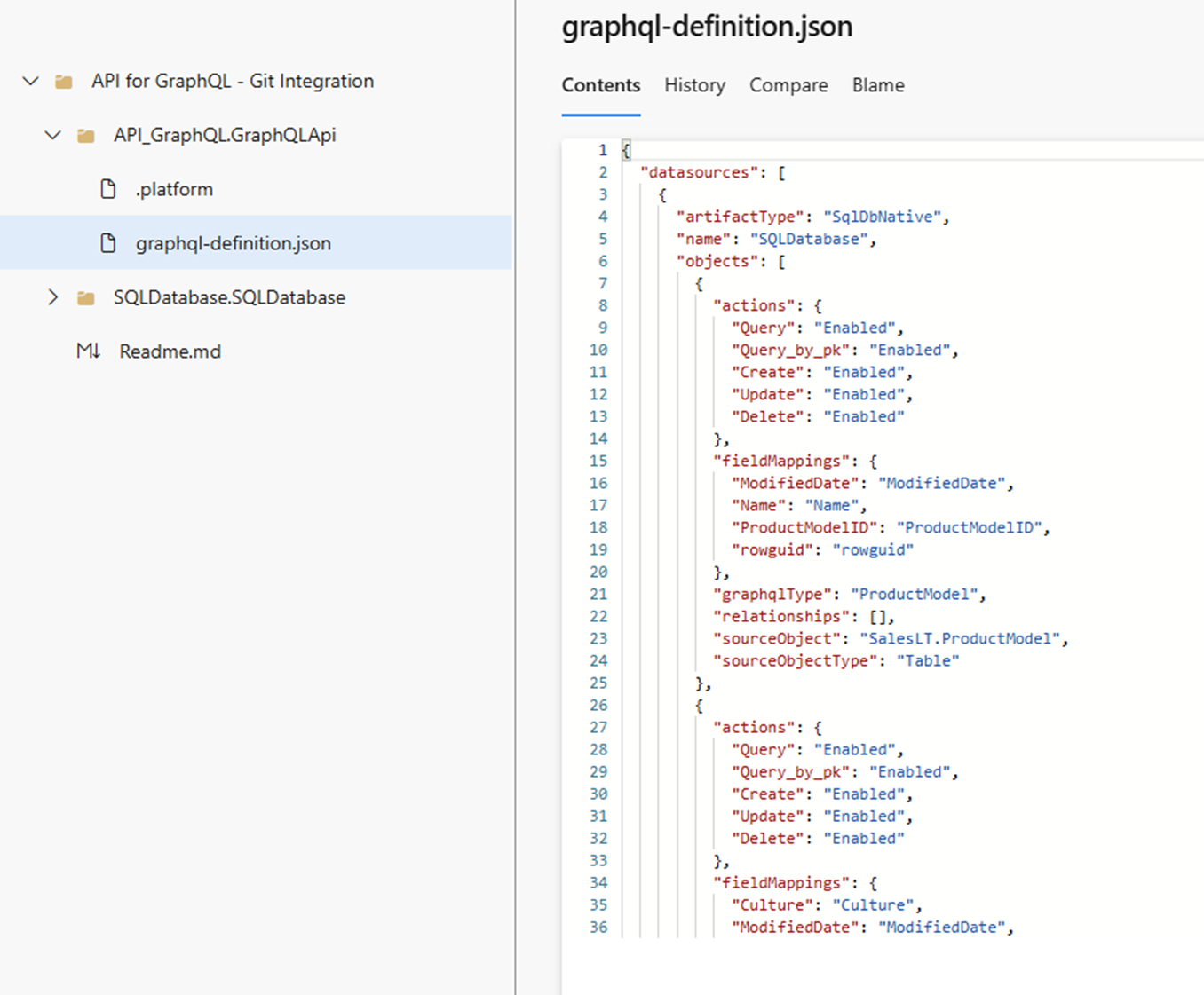Expand the SQLDatabase.SQLDatabase folder chevron

tap(53, 297)
